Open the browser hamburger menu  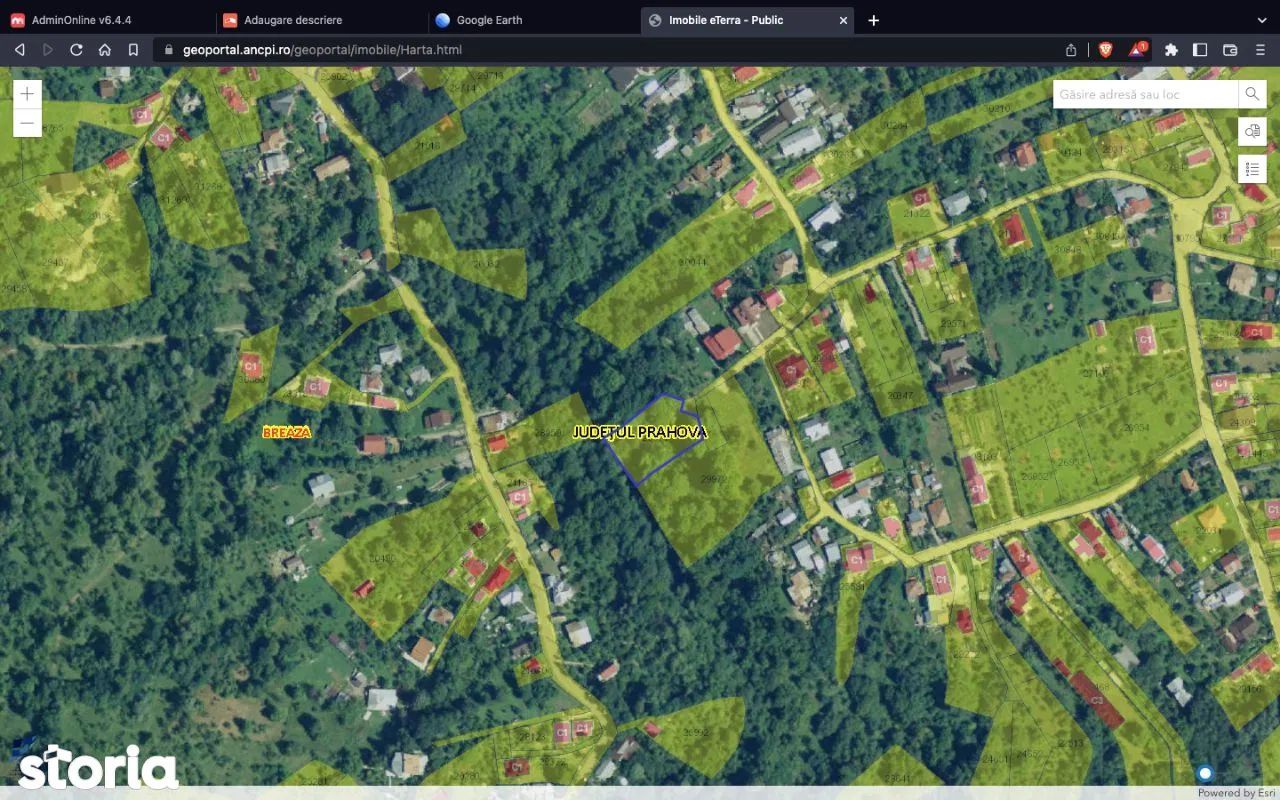[x=1260, y=49]
